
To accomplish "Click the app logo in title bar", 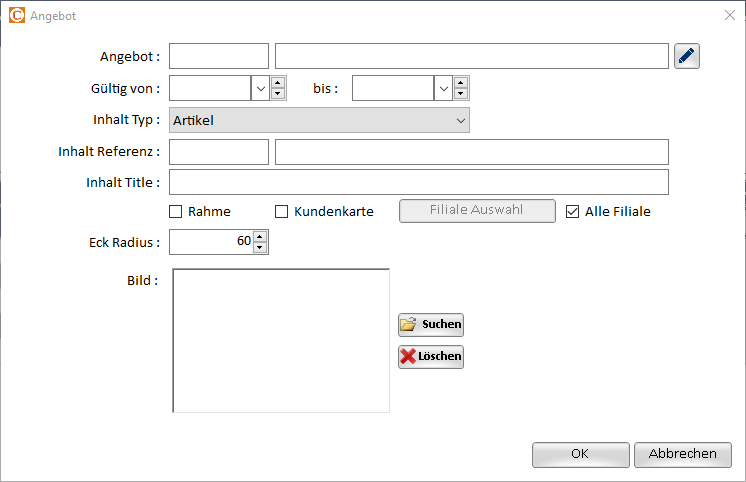I will [x=17, y=16].
